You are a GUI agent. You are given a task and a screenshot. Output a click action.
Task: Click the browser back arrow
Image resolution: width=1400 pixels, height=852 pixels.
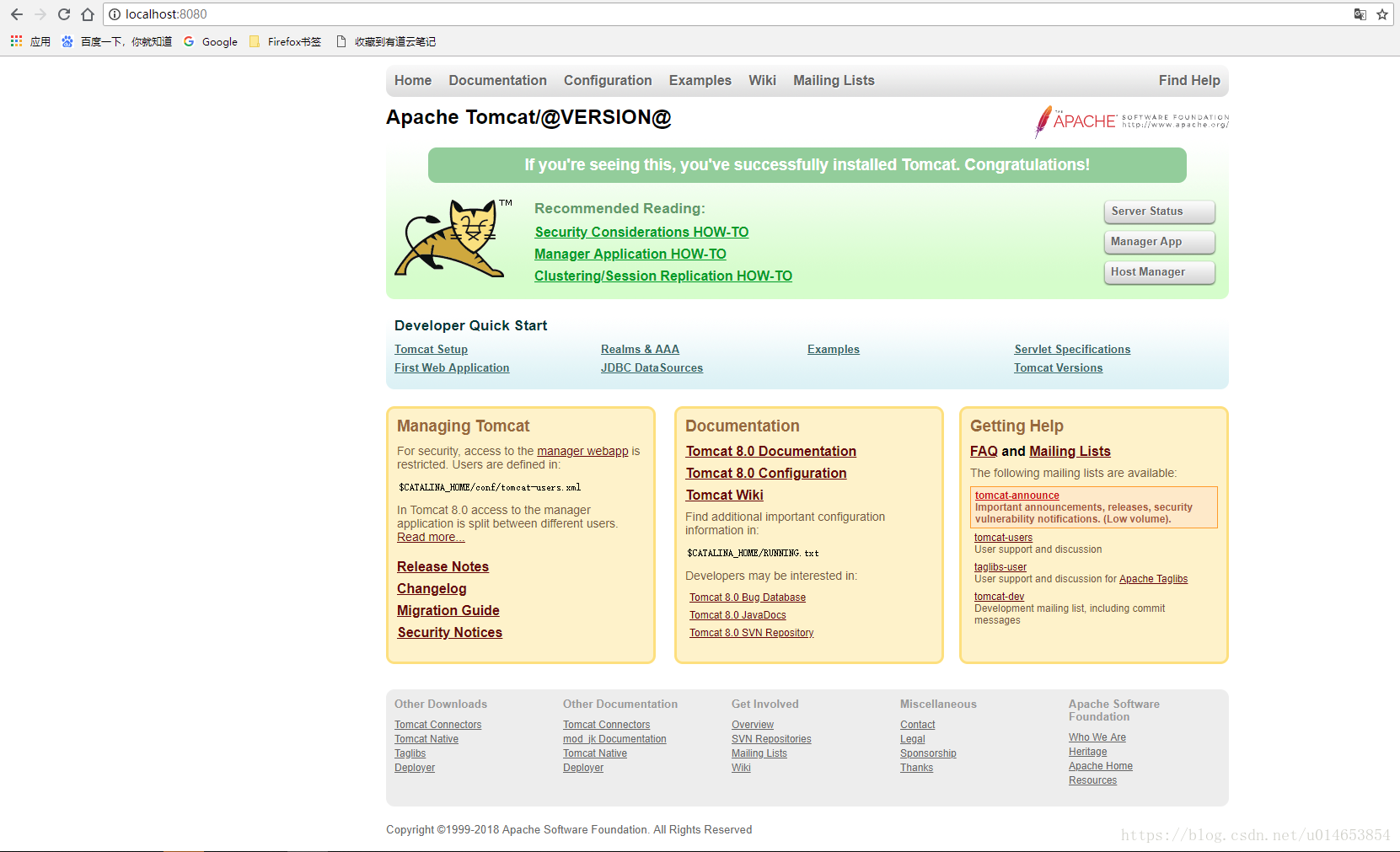click(17, 14)
